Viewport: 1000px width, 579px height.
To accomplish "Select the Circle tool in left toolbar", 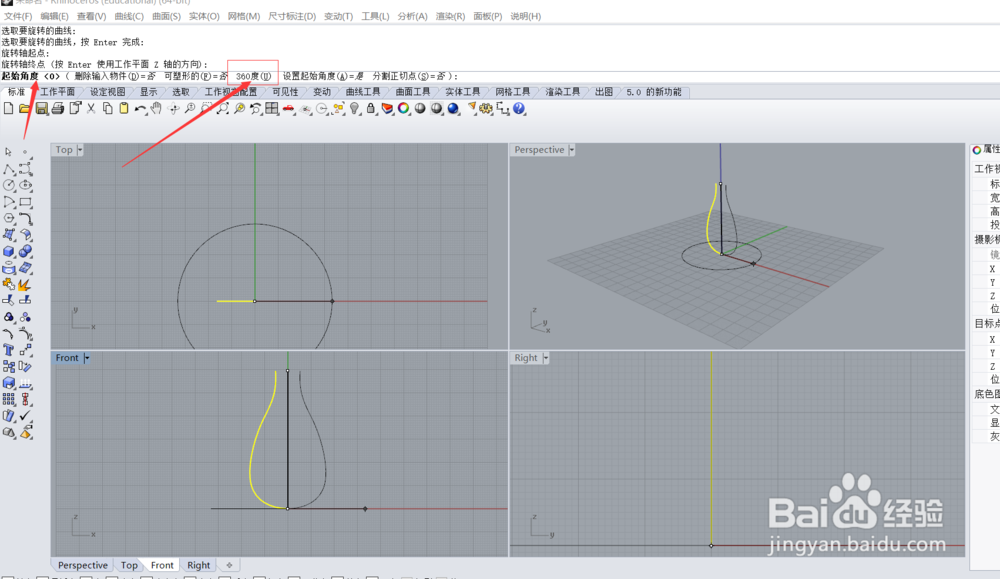I will (9, 185).
